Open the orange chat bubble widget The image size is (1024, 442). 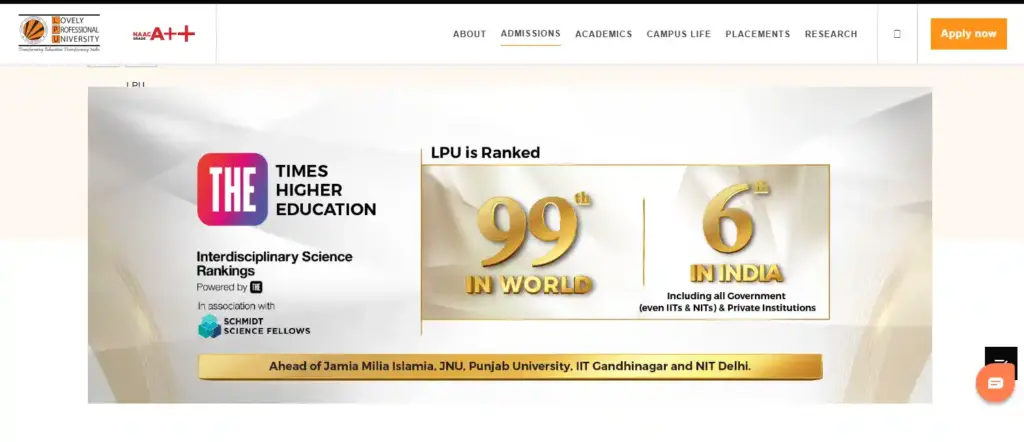[x=994, y=383]
